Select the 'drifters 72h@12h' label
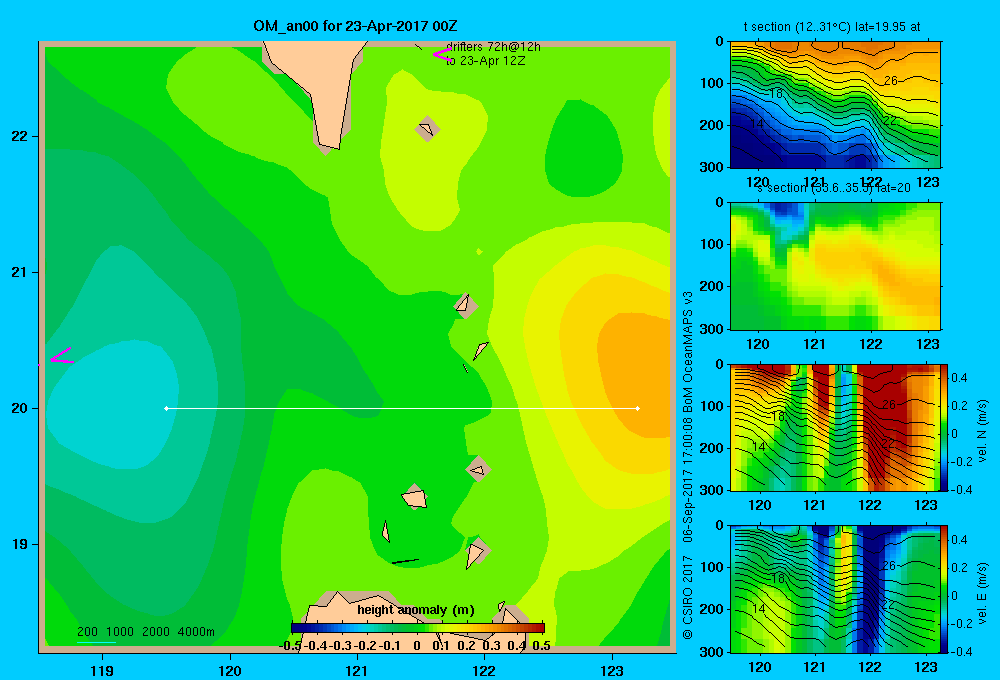Screen dimensions: 1000x680 click(x=493, y=47)
